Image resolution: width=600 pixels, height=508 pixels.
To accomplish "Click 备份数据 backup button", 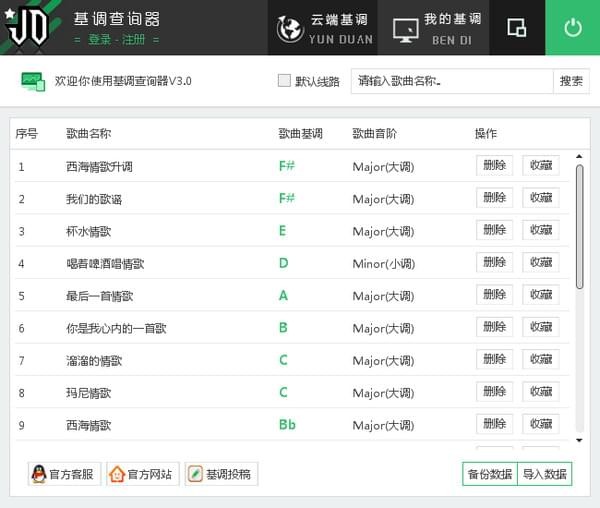I will tap(489, 474).
